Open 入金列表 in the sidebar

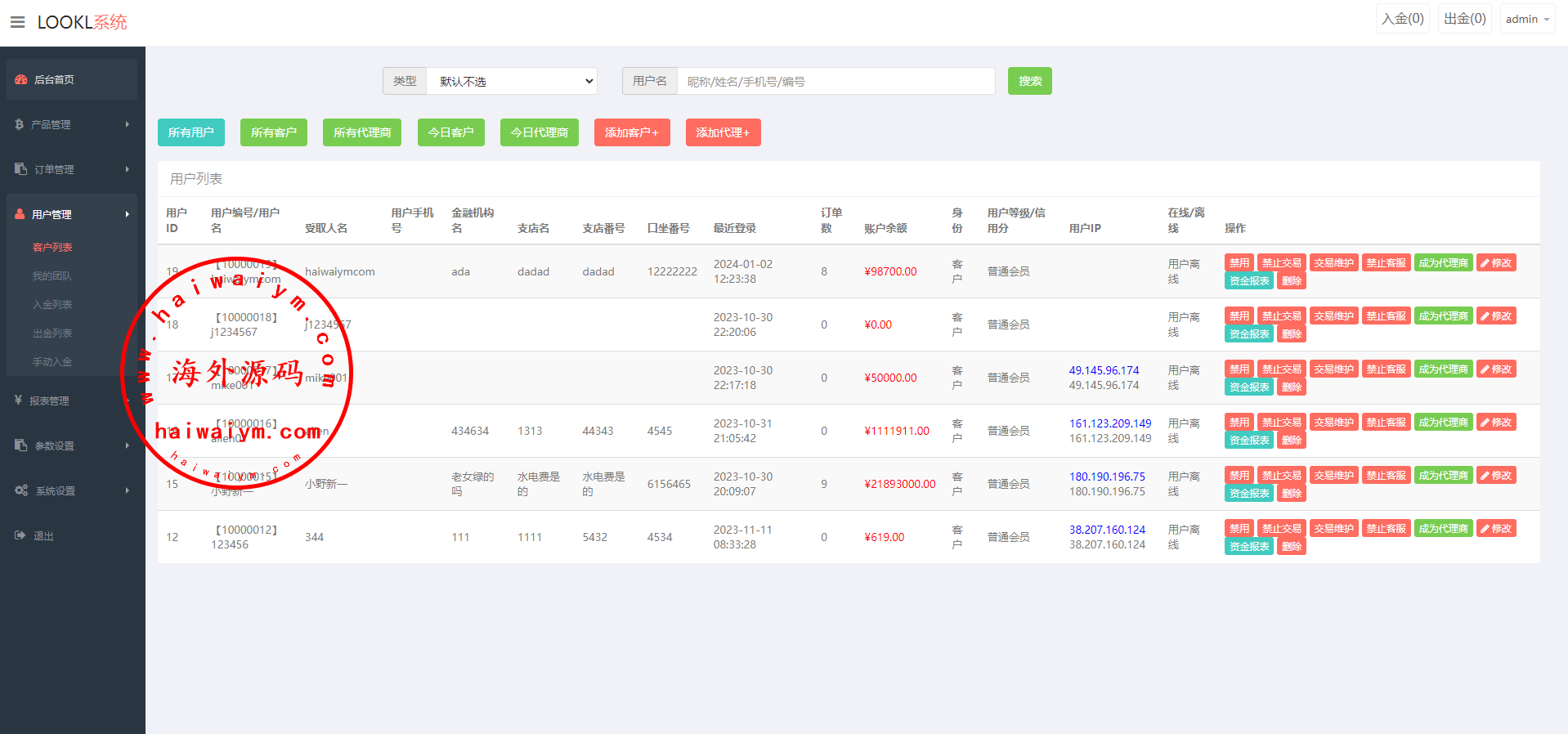(52, 304)
